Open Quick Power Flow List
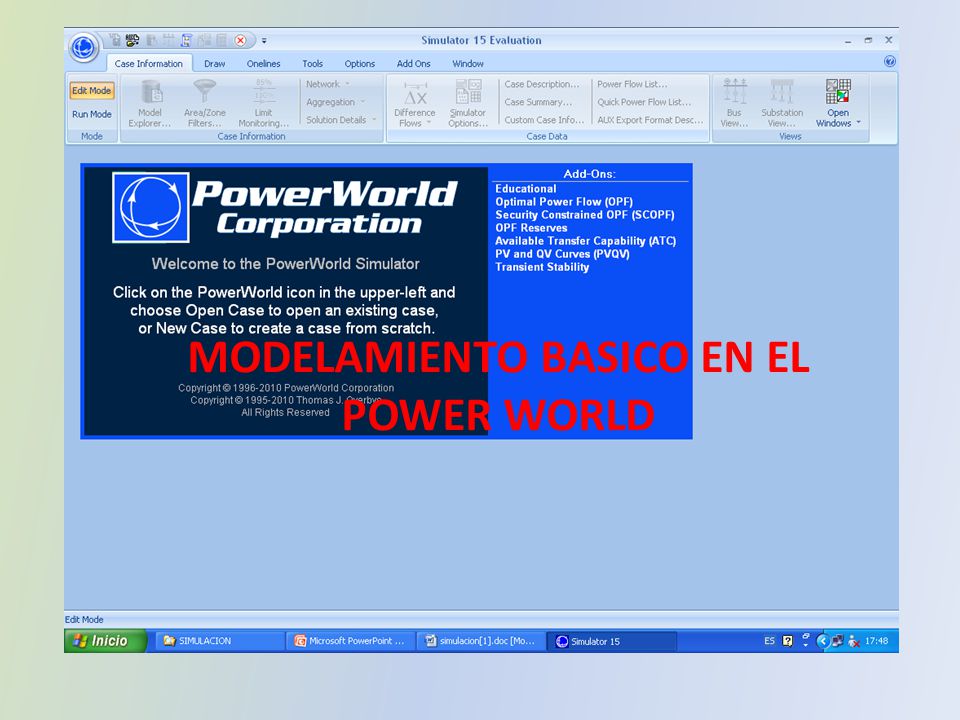Image resolution: width=960 pixels, height=720 pixels. coord(643,102)
